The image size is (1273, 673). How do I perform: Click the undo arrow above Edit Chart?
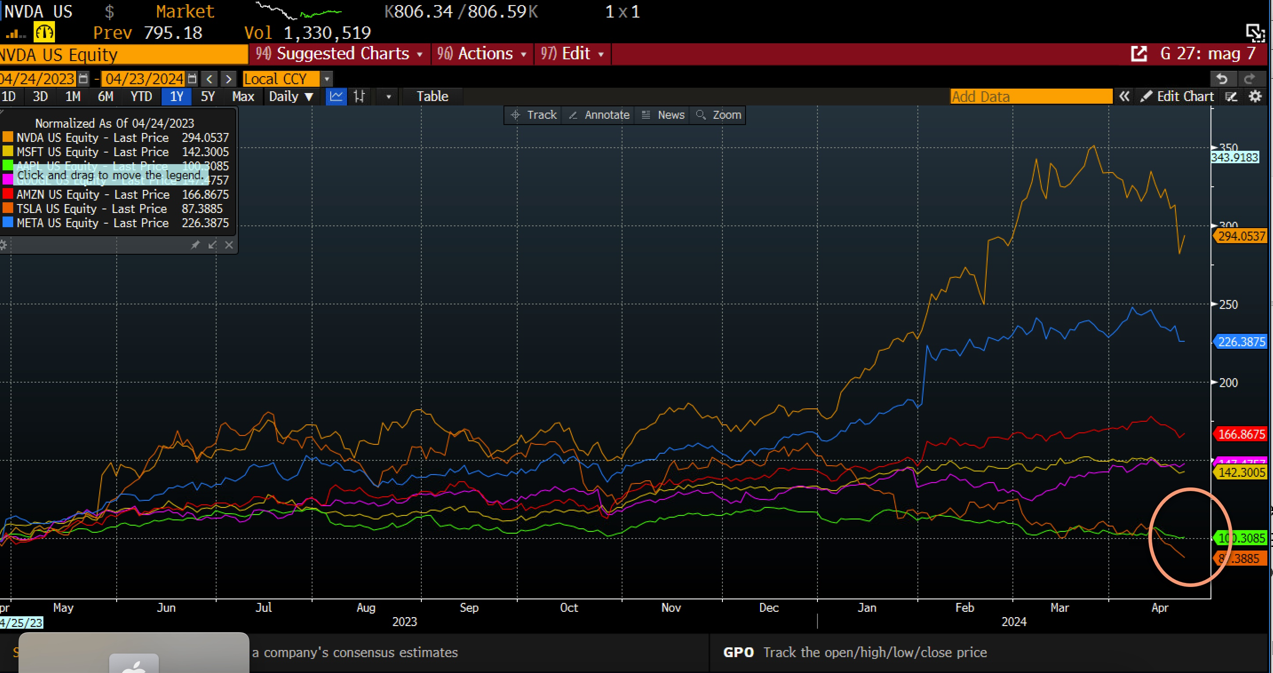click(1222, 78)
